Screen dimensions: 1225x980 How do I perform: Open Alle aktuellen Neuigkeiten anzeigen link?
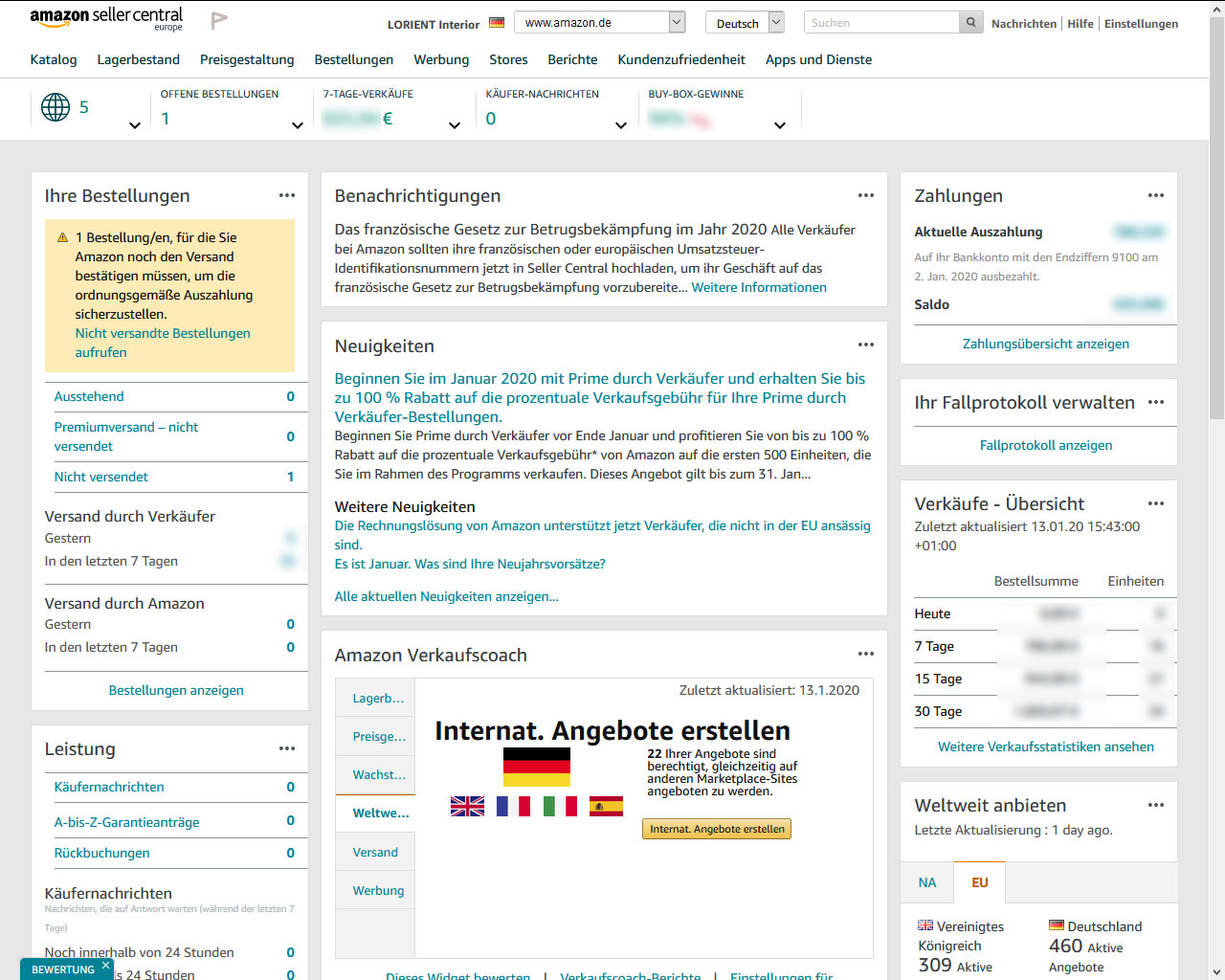pyautogui.click(x=446, y=596)
